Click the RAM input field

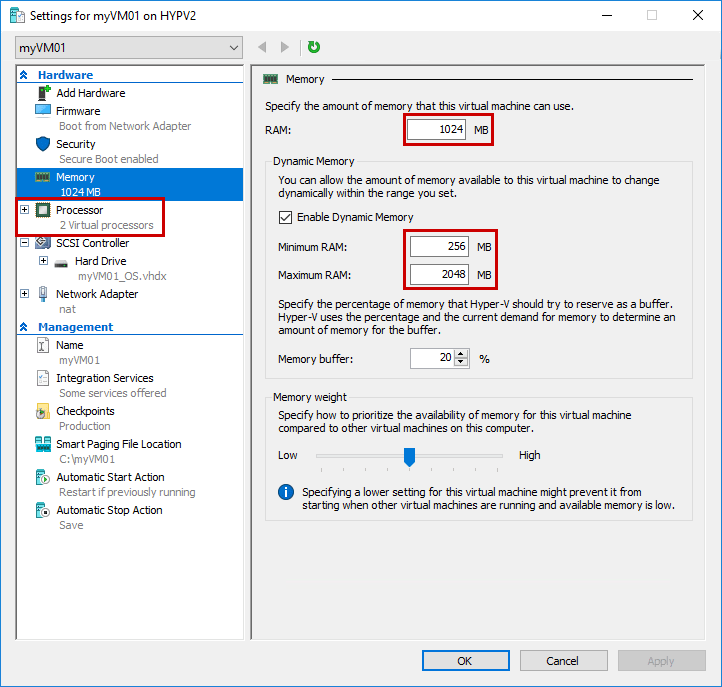tap(437, 129)
